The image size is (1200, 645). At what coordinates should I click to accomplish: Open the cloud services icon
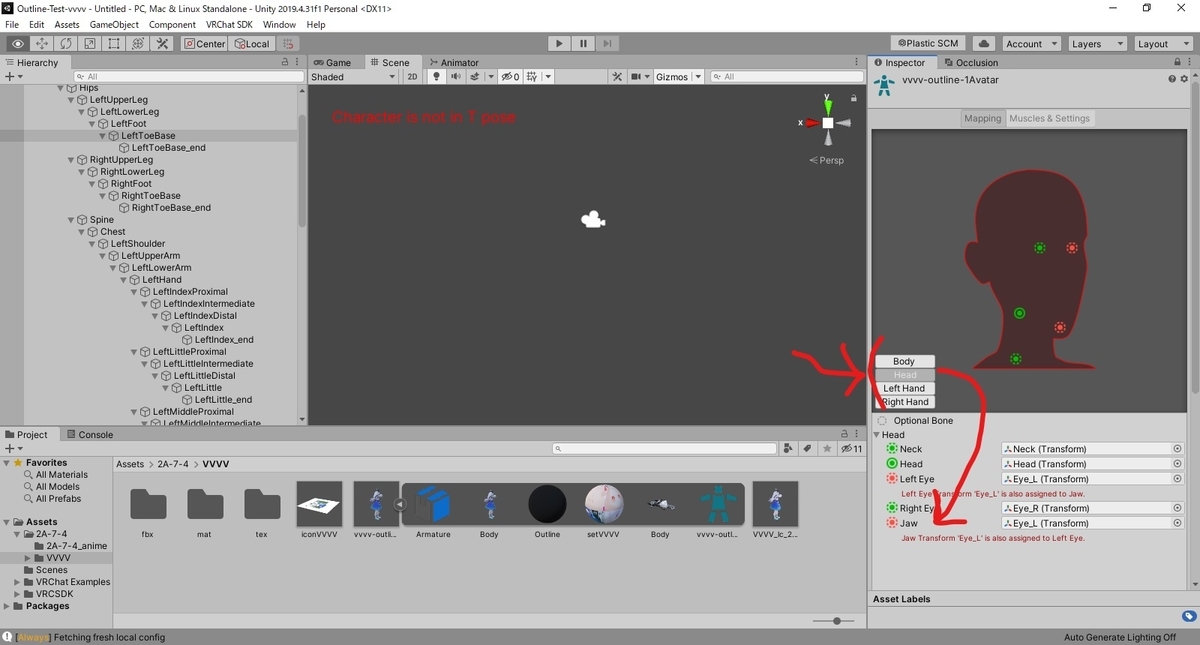(983, 44)
